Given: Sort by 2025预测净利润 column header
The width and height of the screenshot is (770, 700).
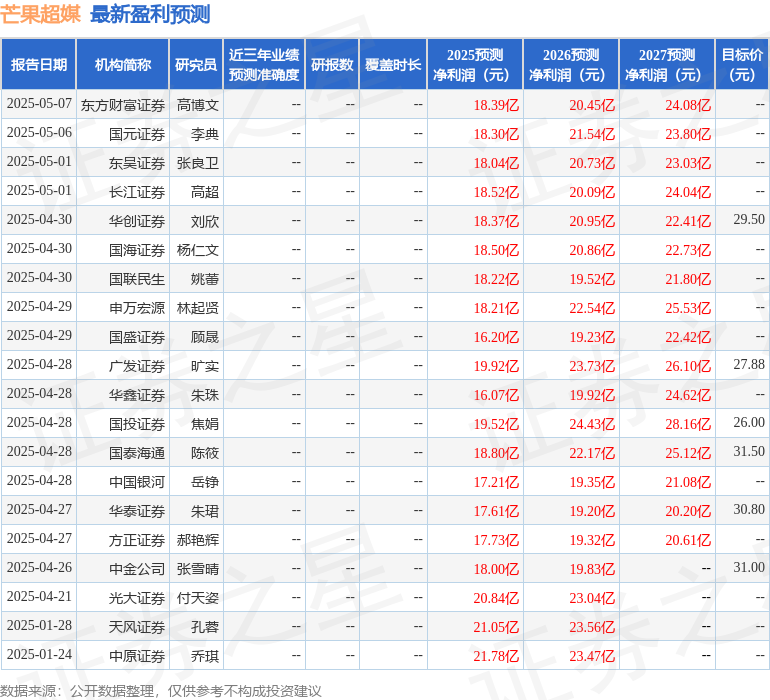Looking at the screenshot, I should (475, 65).
